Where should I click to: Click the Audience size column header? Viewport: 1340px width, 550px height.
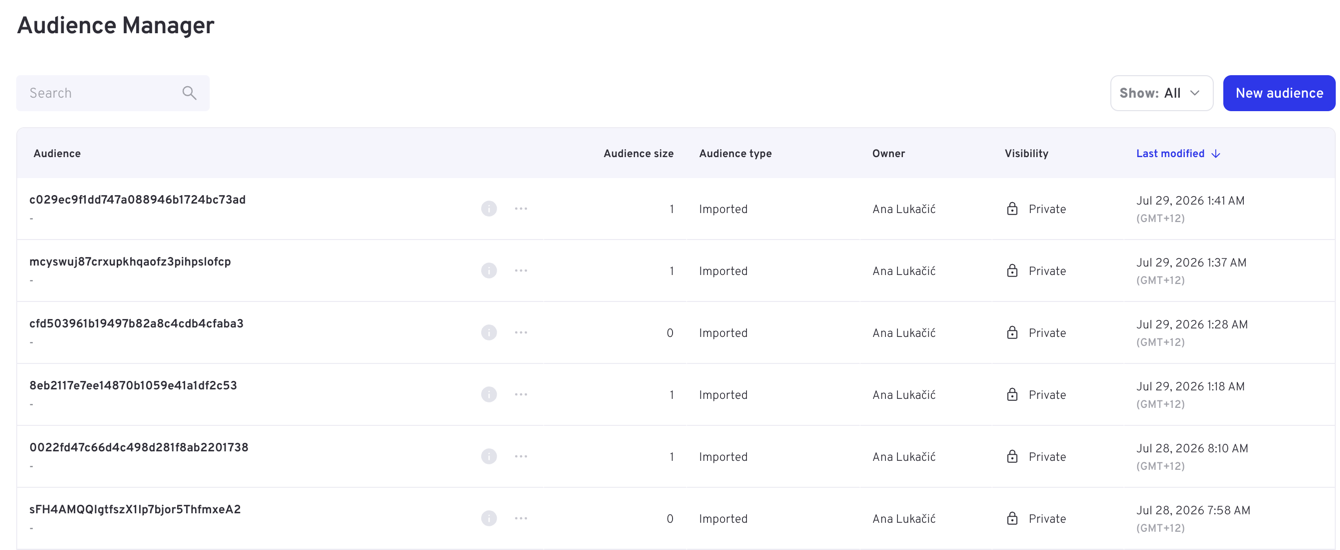[x=638, y=154]
